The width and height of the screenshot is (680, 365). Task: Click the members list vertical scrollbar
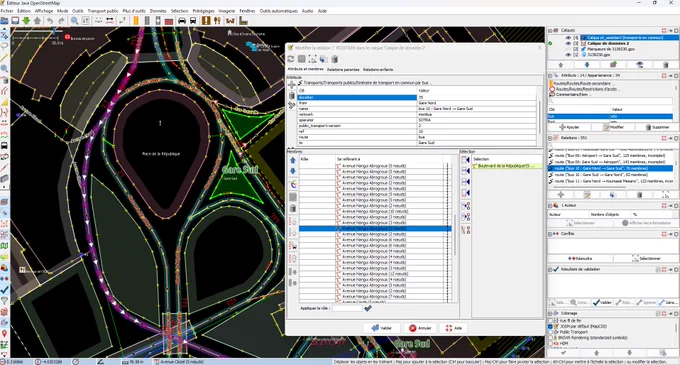tap(455, 234)
